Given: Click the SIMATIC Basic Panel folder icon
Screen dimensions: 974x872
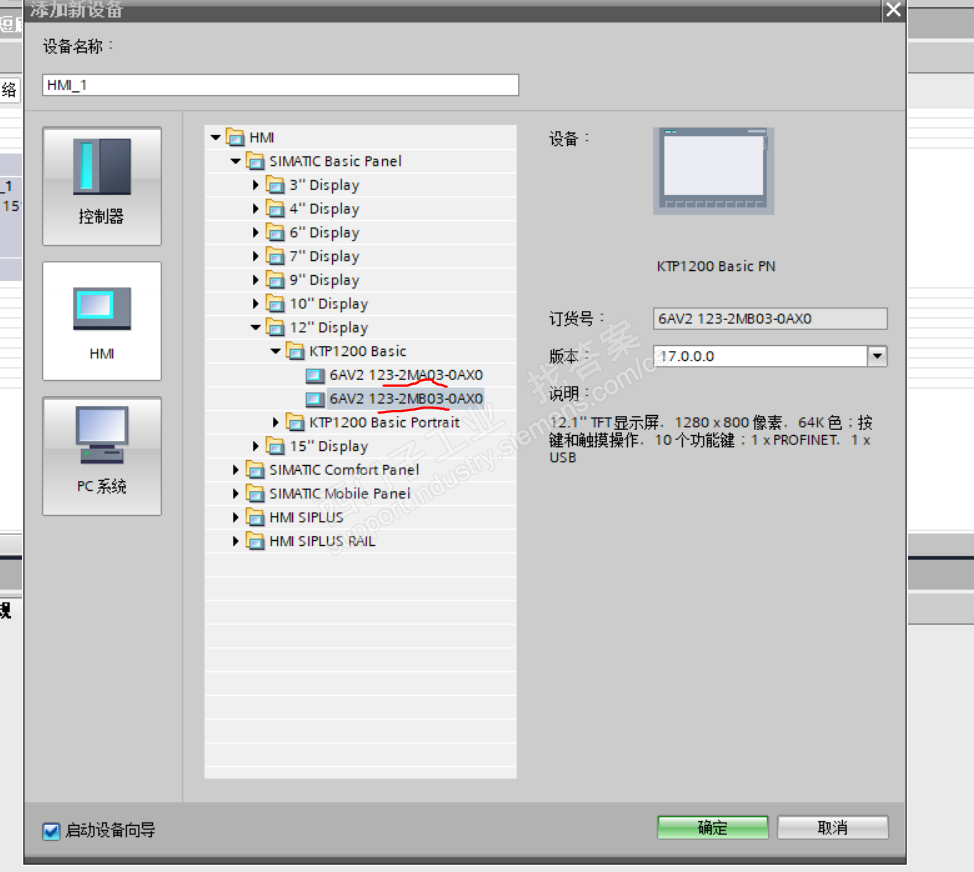Looking at the screenshot, I should tap(255, 161).
